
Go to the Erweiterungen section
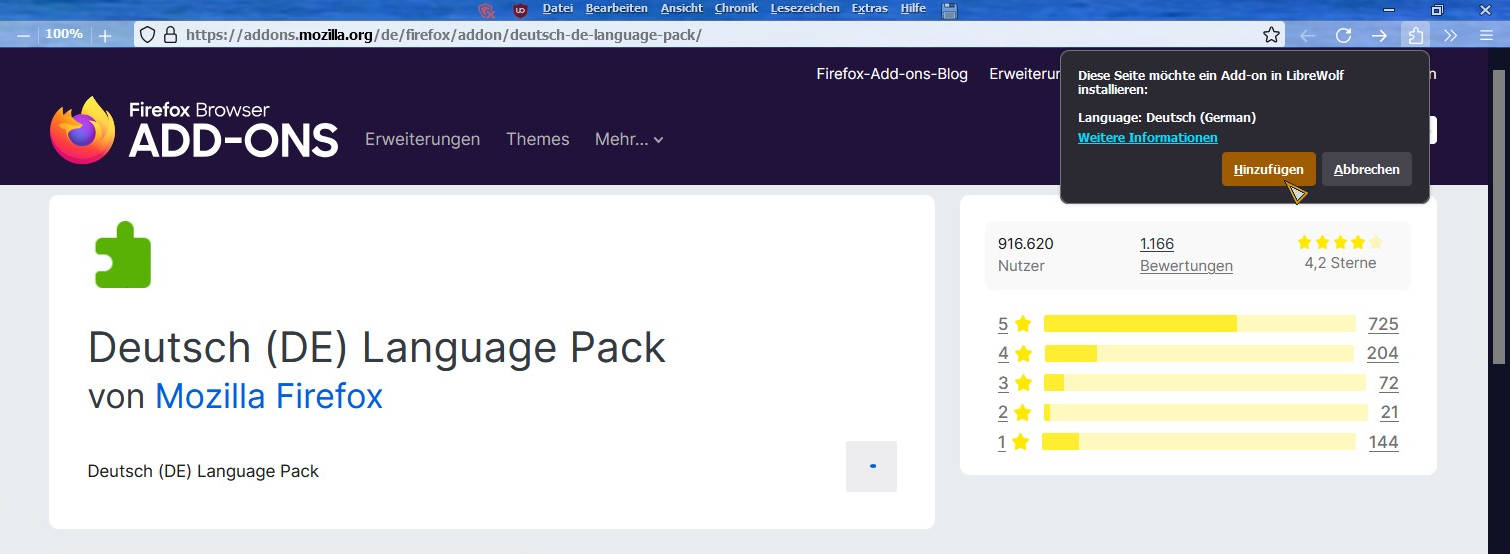point(422,139)
